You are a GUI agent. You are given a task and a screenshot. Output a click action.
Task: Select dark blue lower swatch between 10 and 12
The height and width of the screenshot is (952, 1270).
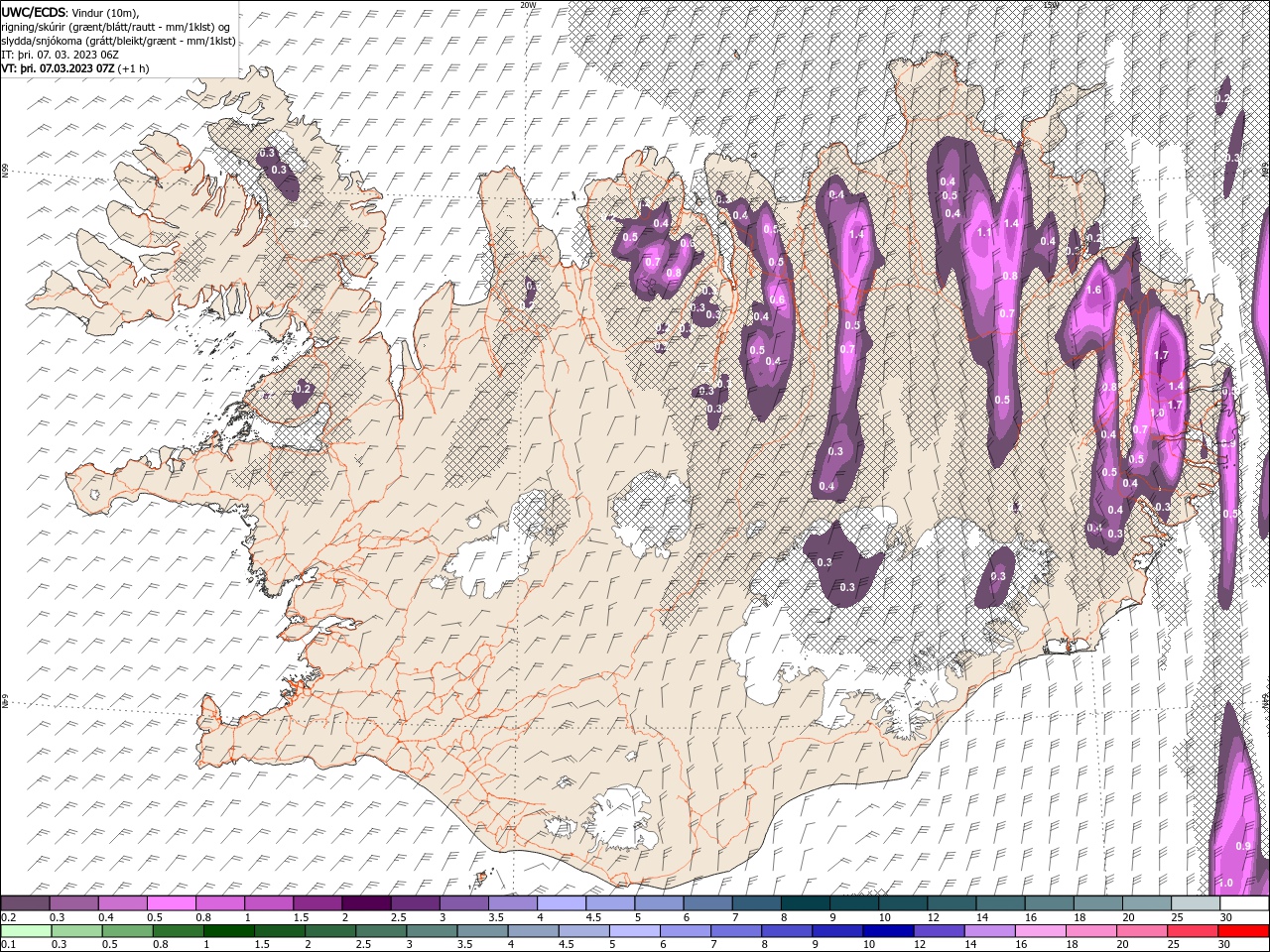888,930
